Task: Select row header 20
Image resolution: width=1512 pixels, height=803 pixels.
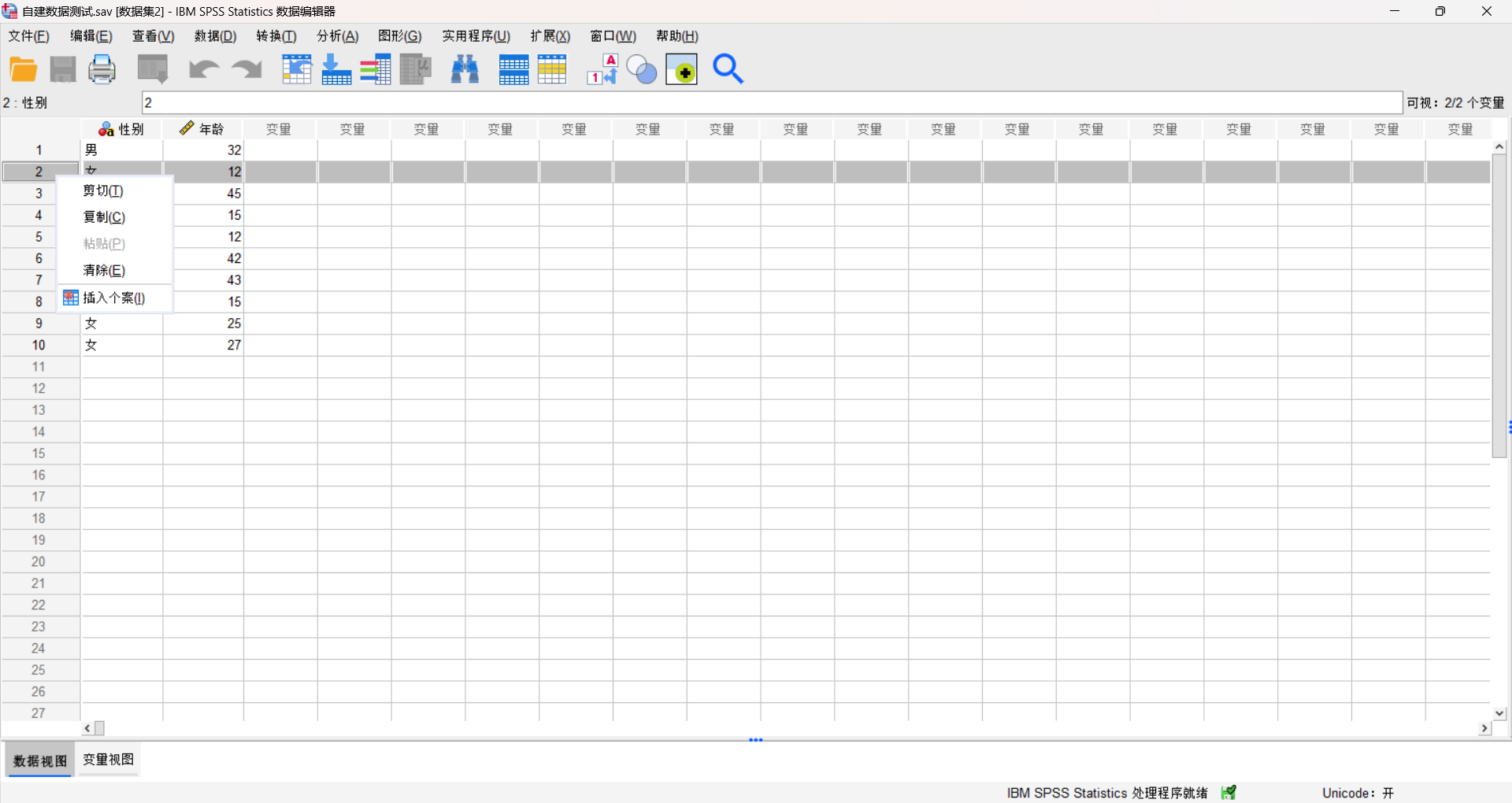Action: pyautogui.click(x=39, y=562)
